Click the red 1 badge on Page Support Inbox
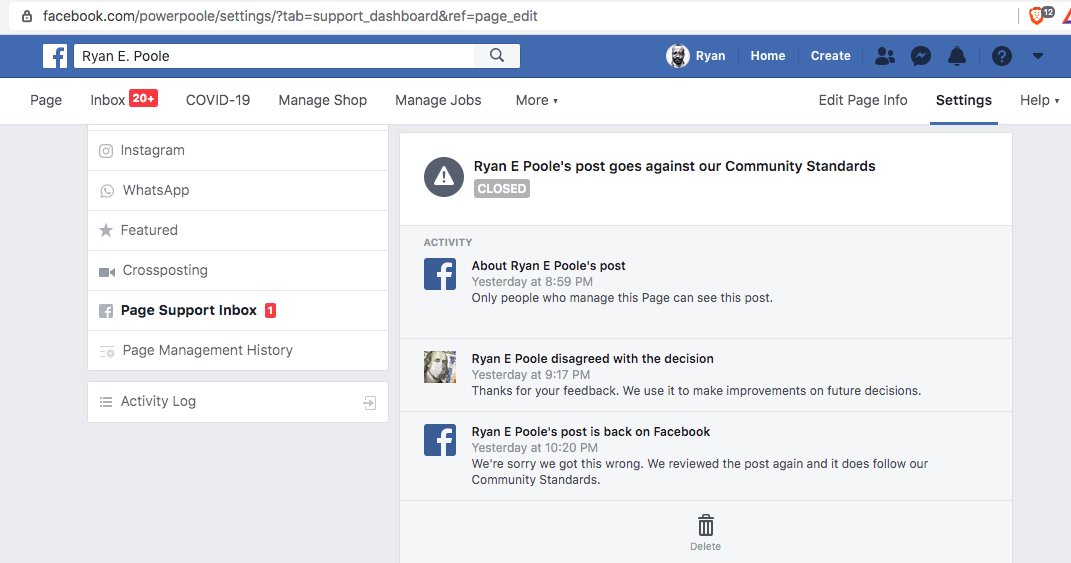This screenshot has width=1071, height=563. tap(270, 310)
